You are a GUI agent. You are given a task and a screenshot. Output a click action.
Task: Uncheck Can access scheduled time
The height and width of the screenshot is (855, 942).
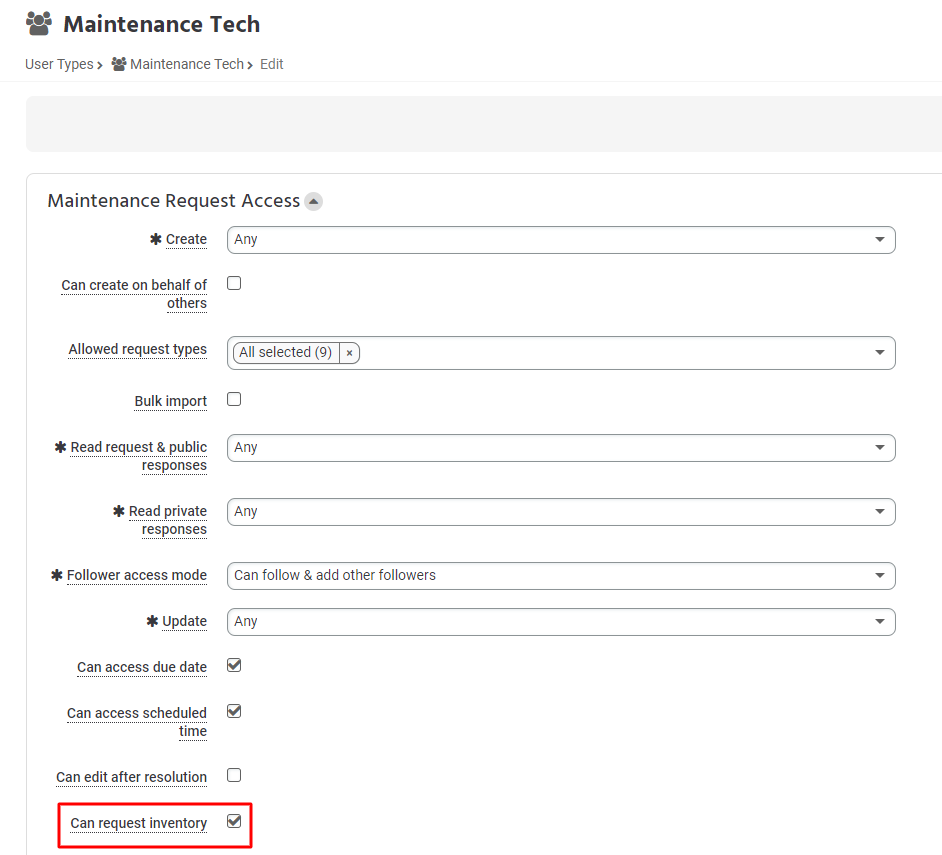coord(234,711)
